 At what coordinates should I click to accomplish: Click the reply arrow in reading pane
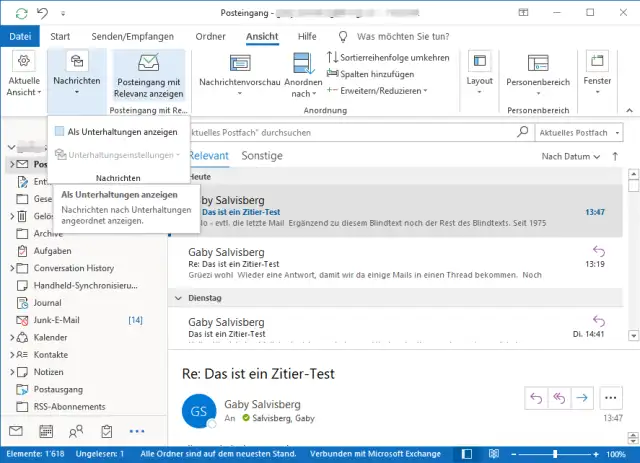(535, 397)
